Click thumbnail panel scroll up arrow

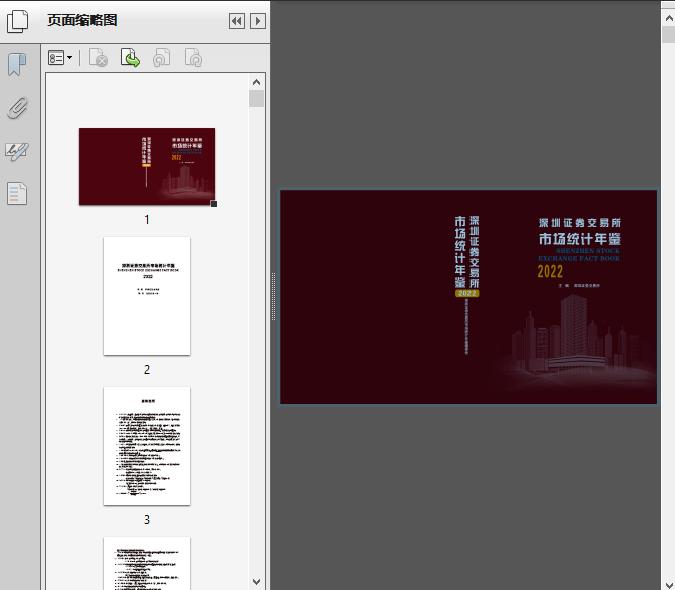pos(257,82)
